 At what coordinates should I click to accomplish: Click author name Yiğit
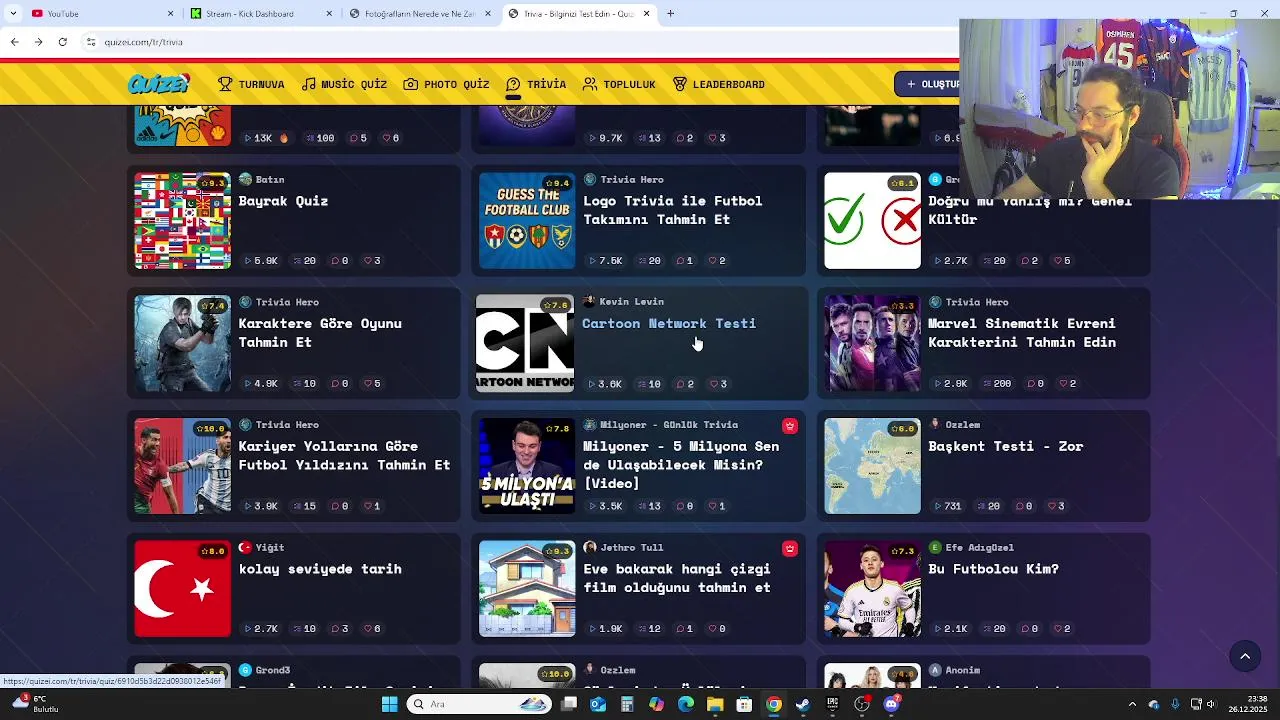pos(270,547)
